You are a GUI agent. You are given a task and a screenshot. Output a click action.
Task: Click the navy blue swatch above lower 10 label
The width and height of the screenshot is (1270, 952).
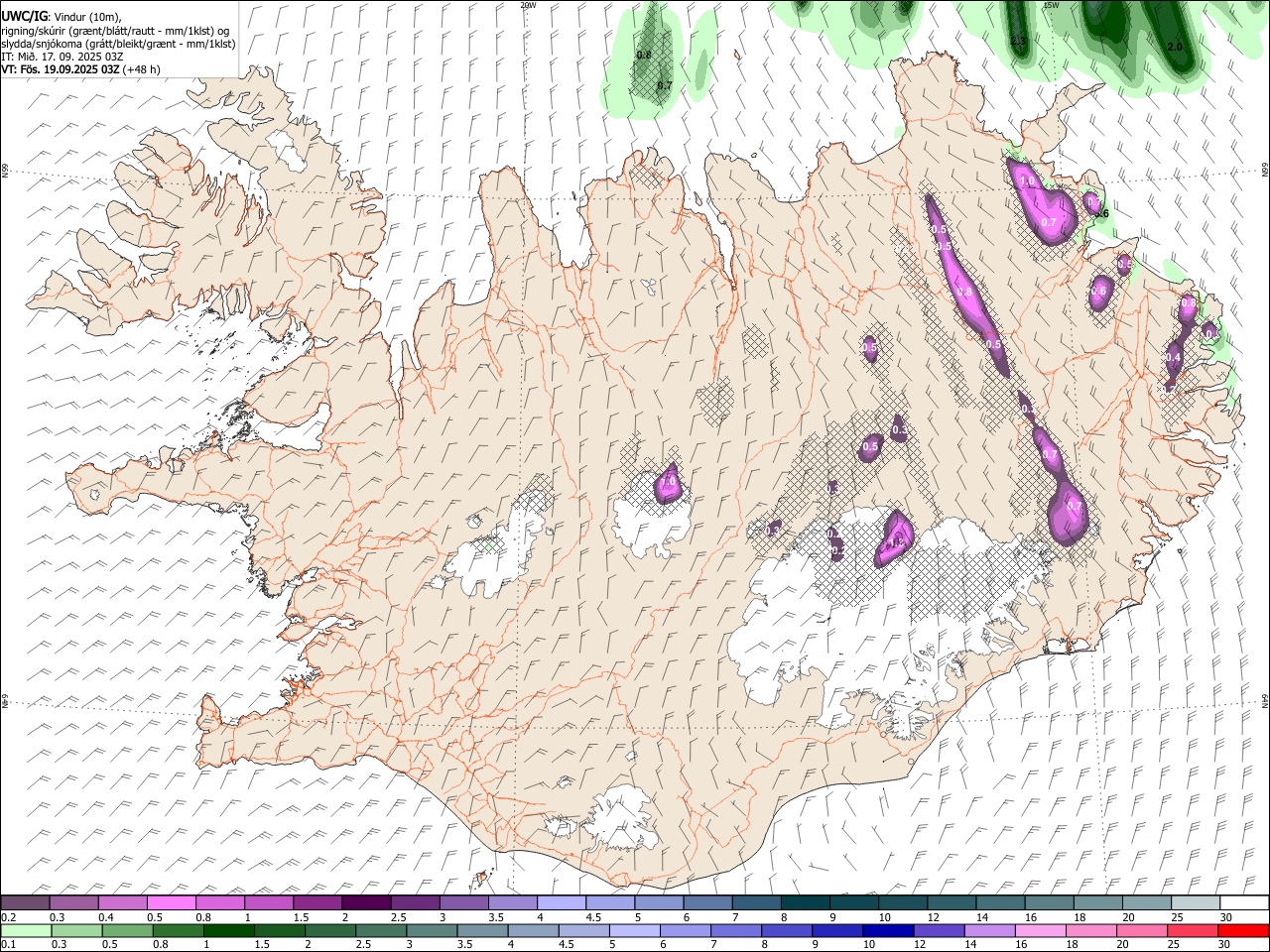tap(888, 930)
